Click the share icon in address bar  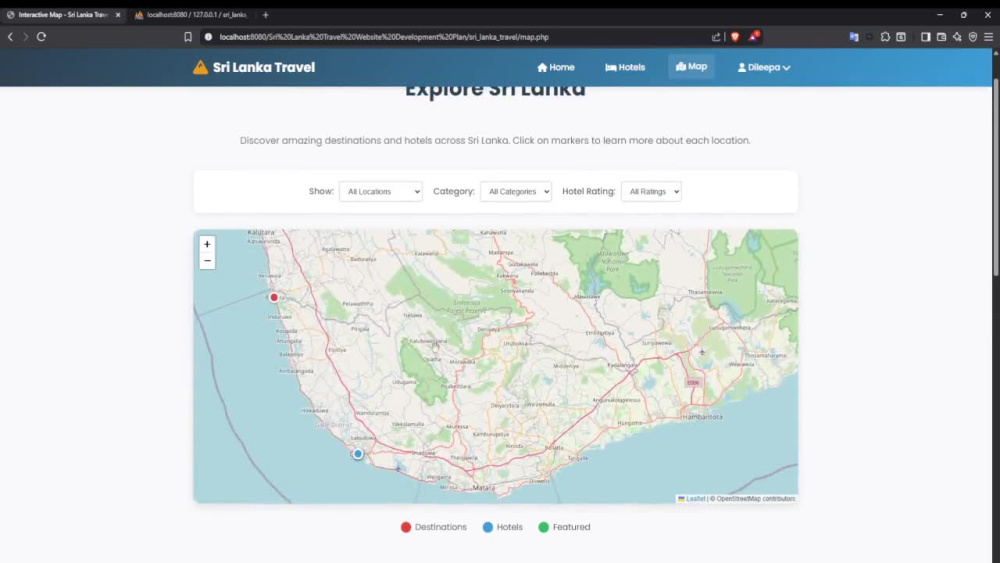[716, 37]
